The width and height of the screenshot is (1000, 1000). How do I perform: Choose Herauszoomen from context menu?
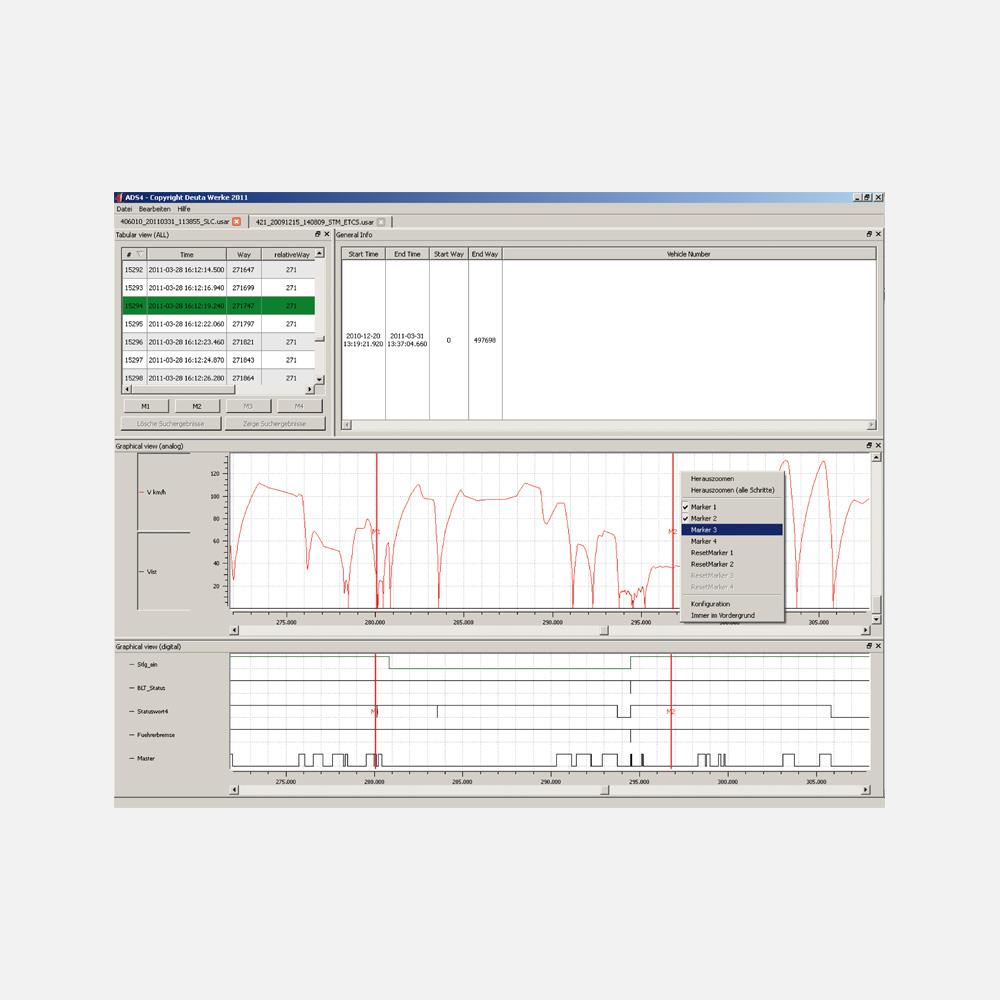click(732, 478)
